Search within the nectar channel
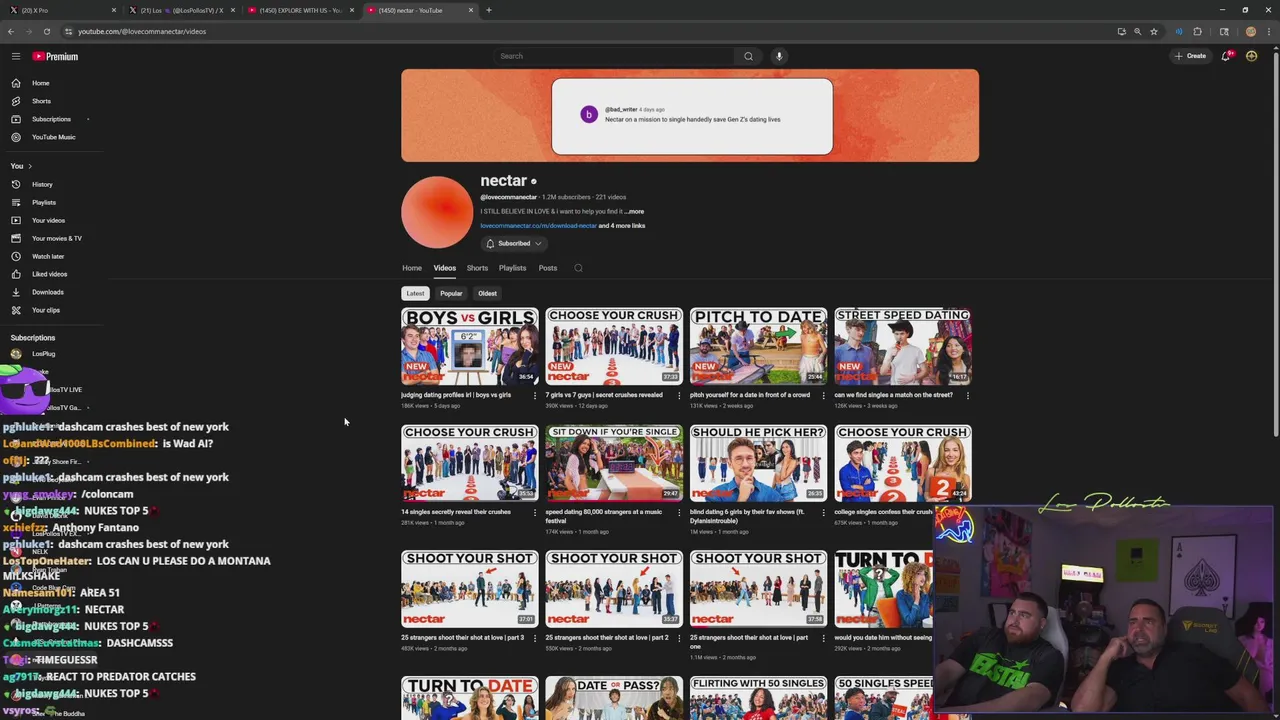The height and width of the screenshot is (720, 1280). [578, 268]
